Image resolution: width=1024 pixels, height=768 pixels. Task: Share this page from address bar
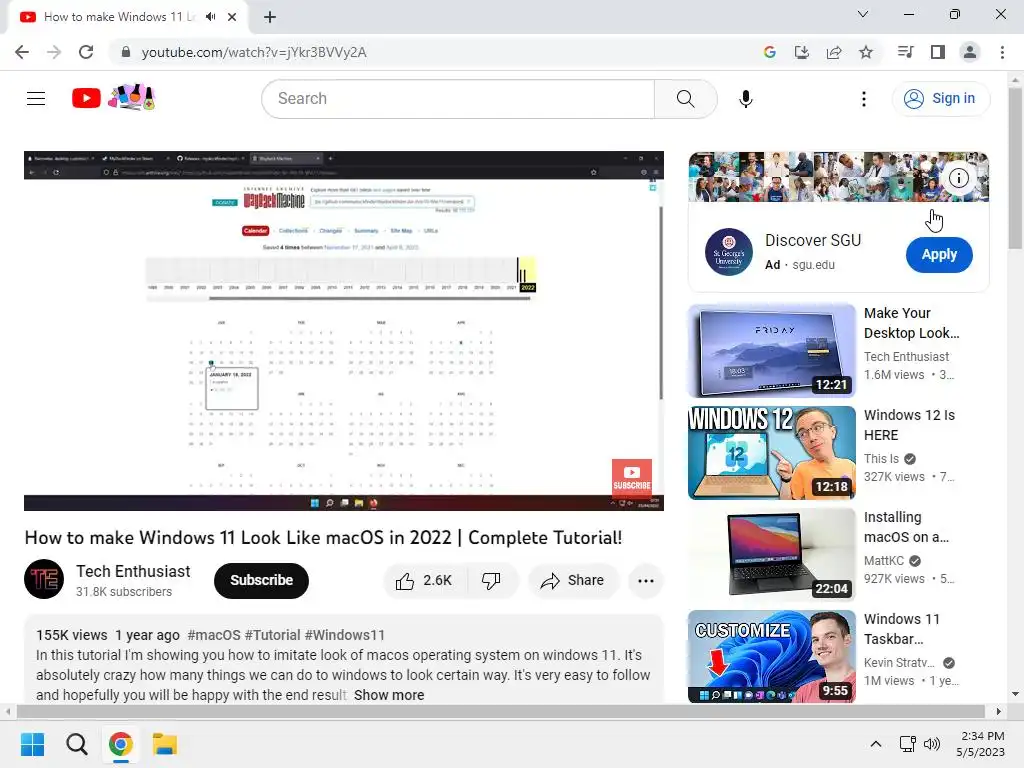point(834,52)
